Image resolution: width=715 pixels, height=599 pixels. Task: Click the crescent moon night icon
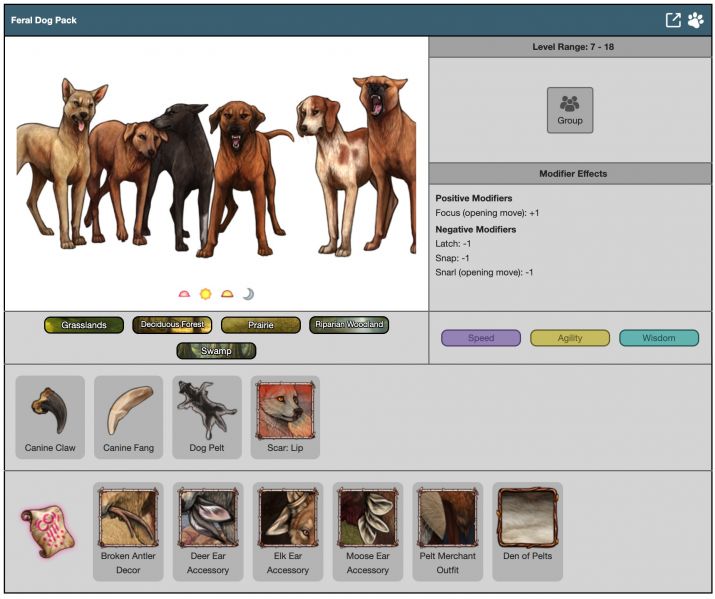click(x=248, y=294)
